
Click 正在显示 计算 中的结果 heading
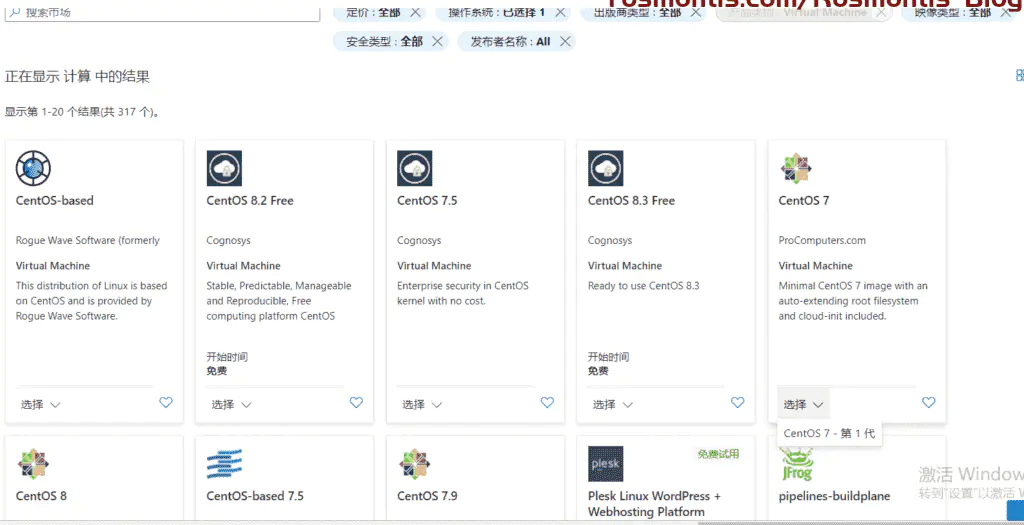[x=78, y=76]
